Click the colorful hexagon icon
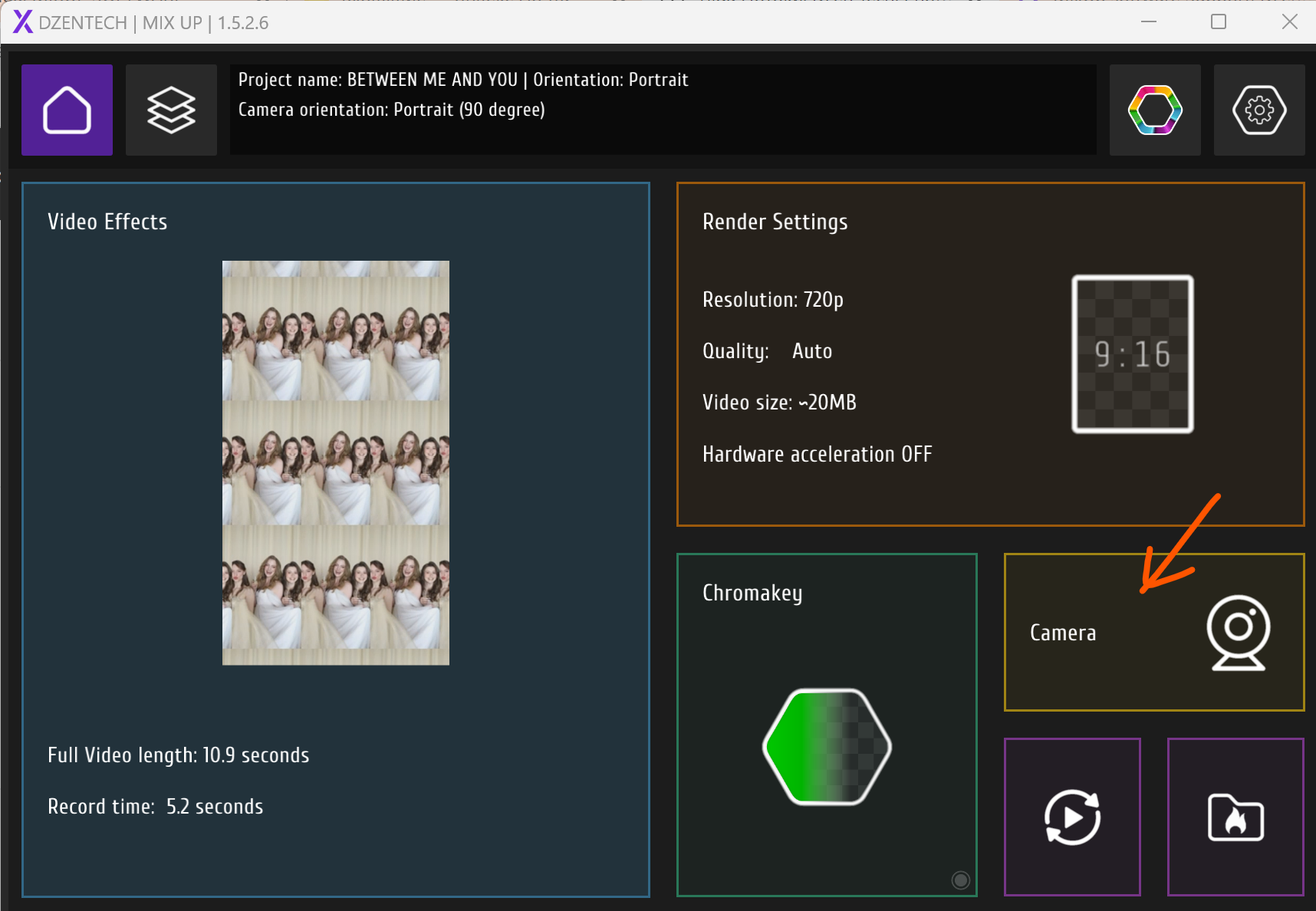The image size is (1316, 911). click(1155, 110)
